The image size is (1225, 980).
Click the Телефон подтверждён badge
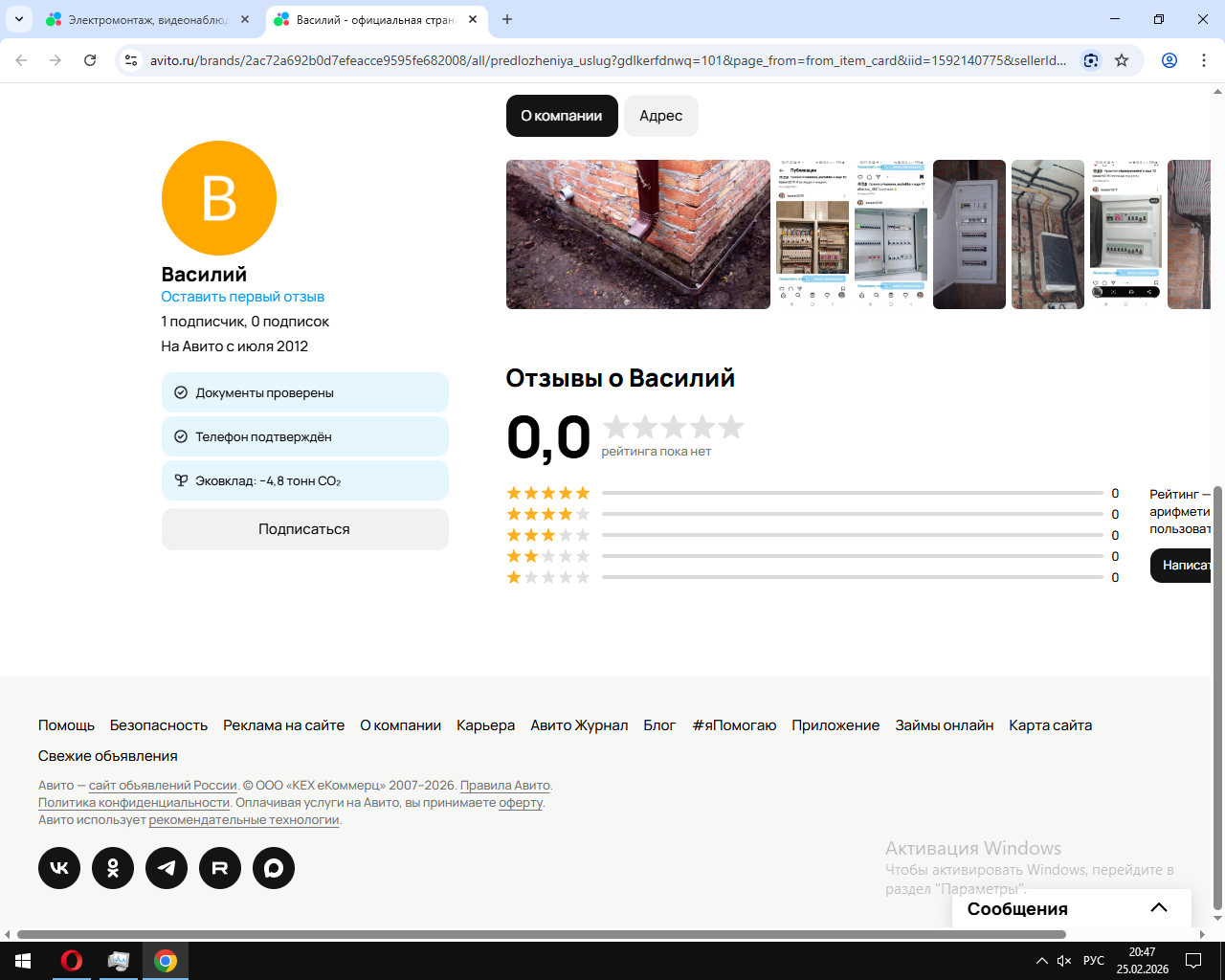click(305, 436)
